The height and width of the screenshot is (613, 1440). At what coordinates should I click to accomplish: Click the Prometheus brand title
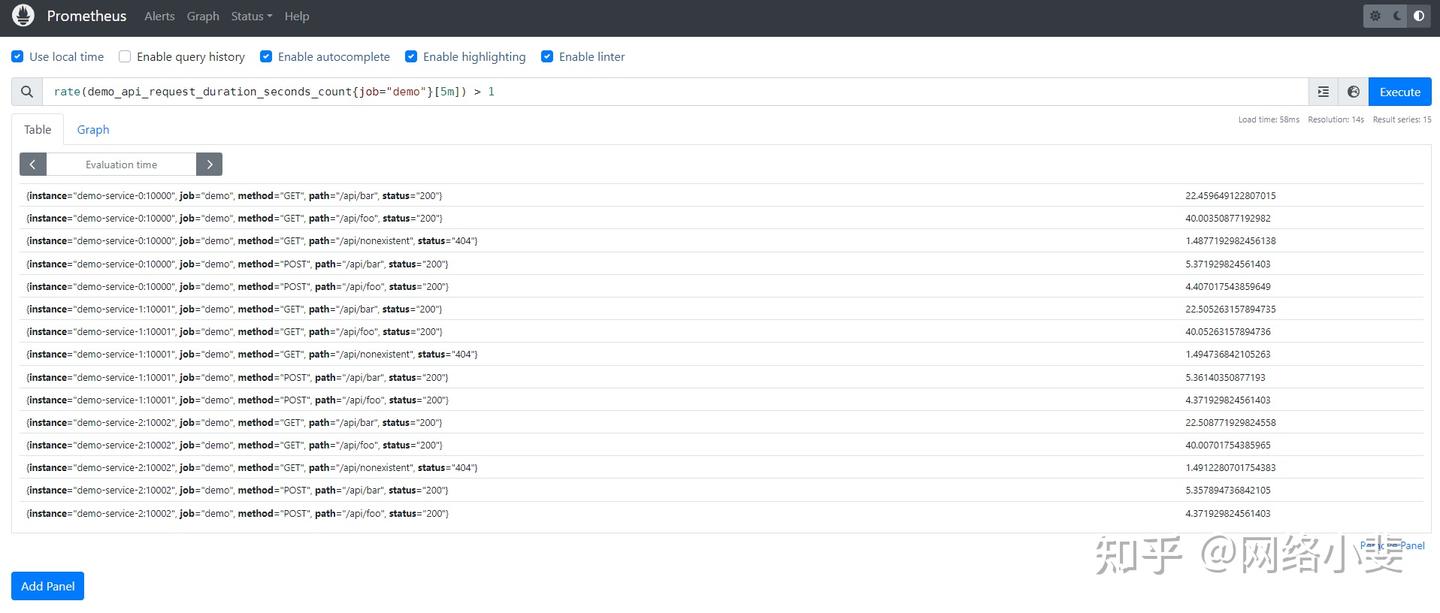pos(87,16)
